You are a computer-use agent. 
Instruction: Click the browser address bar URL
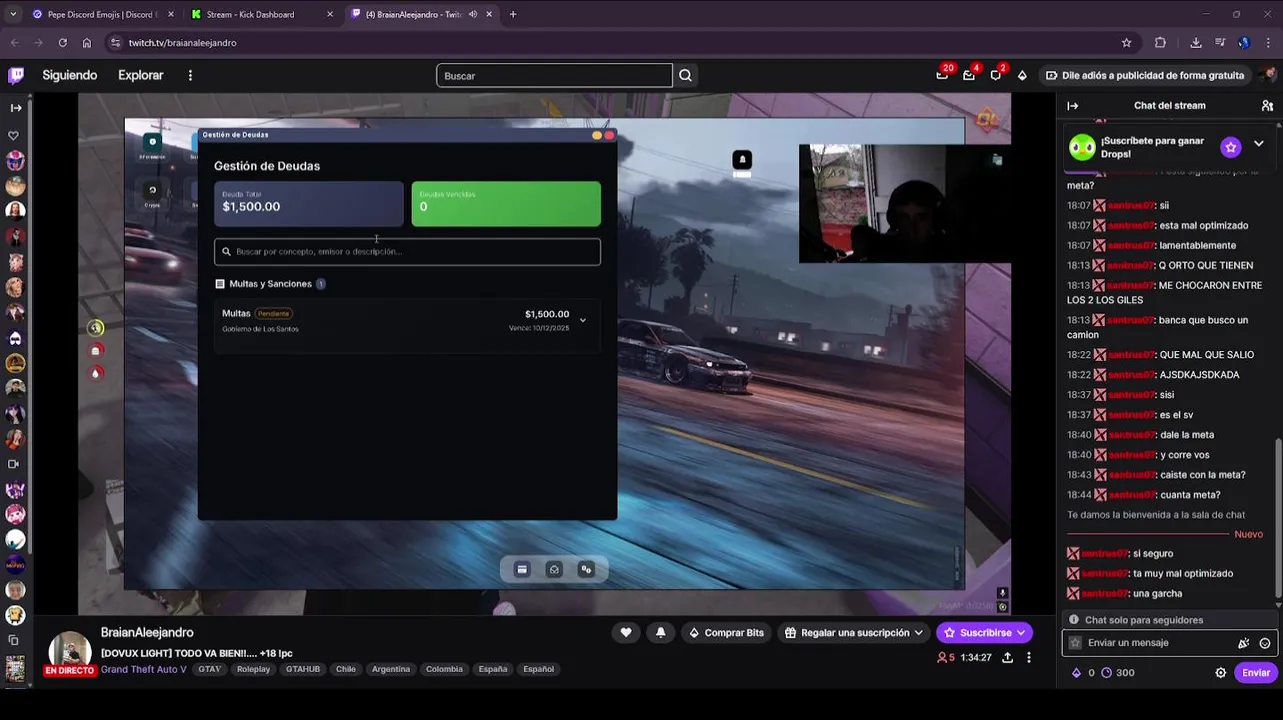click(182, 43)
